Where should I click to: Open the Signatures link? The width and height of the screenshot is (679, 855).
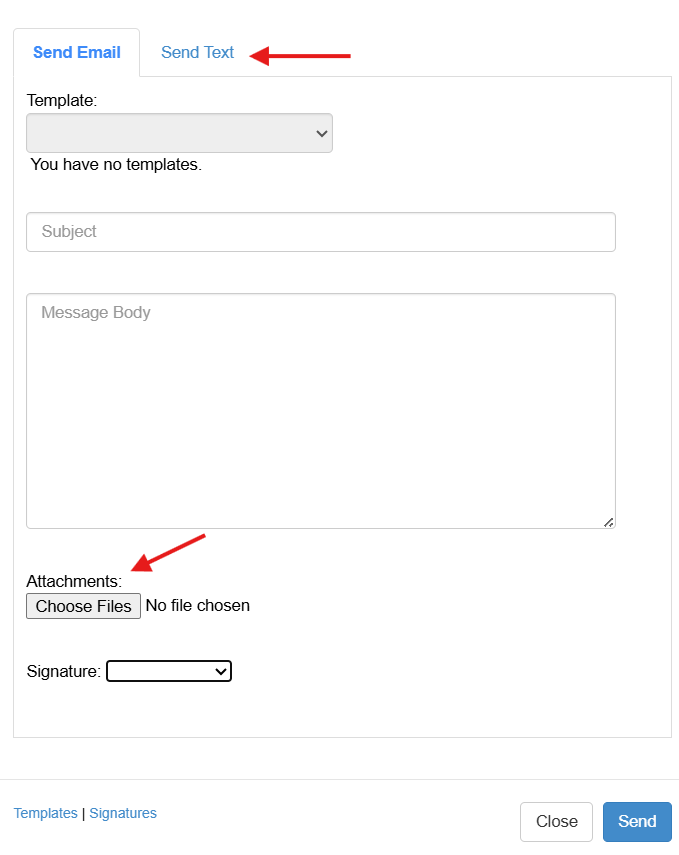click(123, 813)
